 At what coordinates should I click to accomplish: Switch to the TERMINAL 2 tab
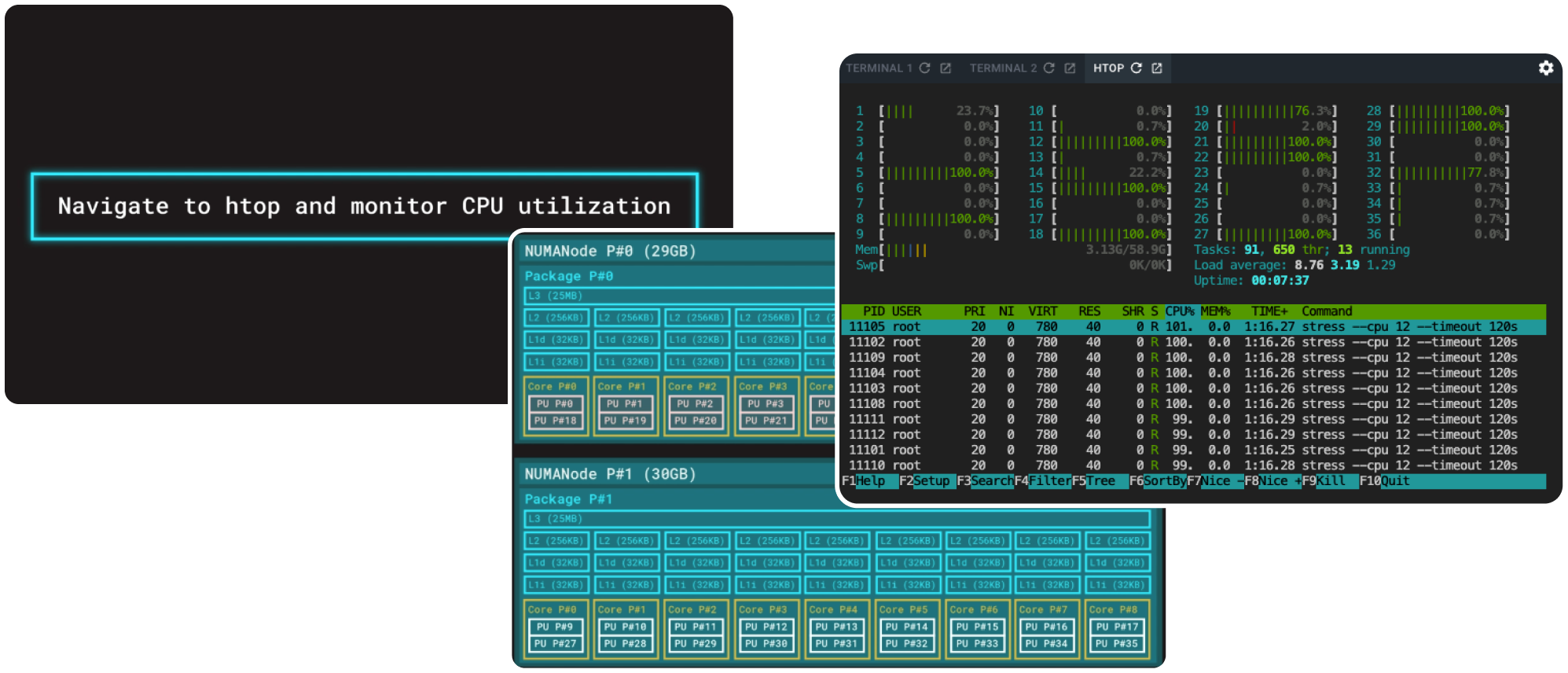coord(1003,68)
